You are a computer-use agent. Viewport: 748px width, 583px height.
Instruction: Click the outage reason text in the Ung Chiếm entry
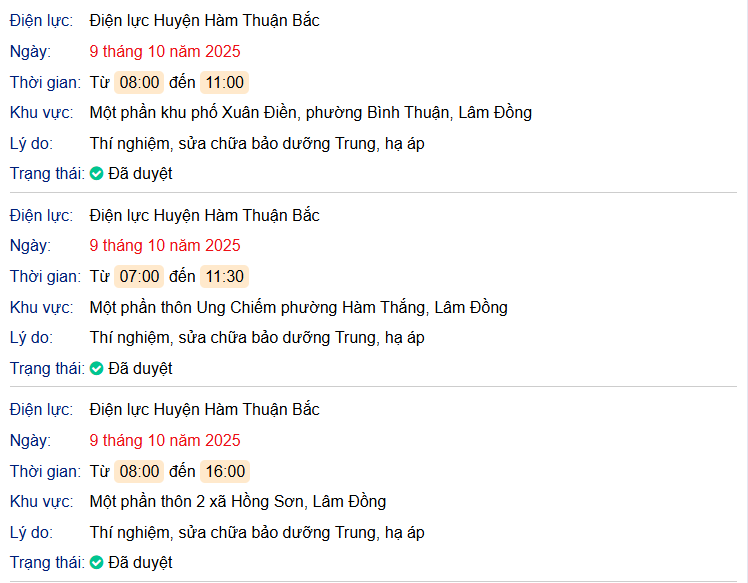click(257, 338)
